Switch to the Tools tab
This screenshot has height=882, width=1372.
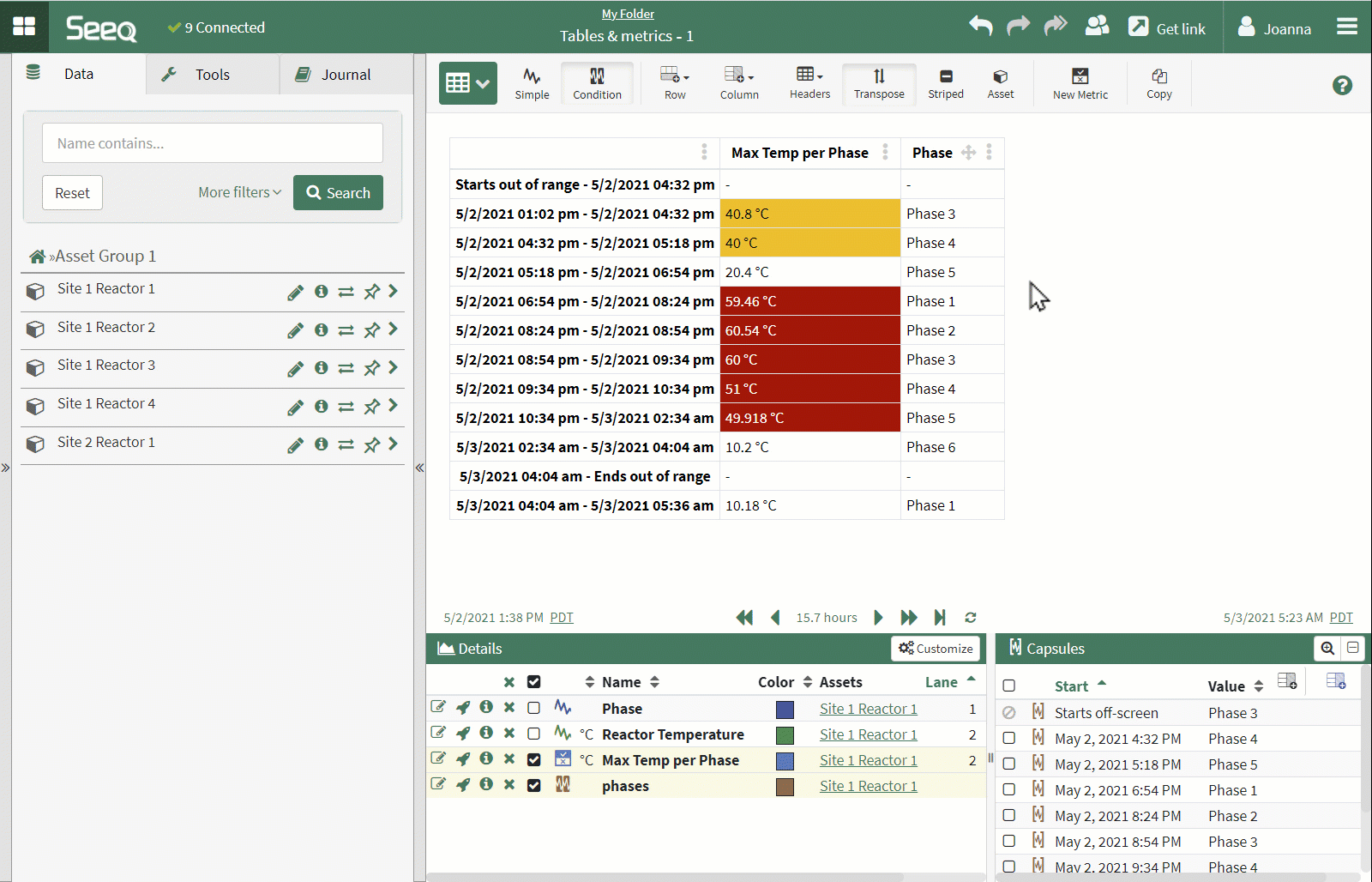212,75
